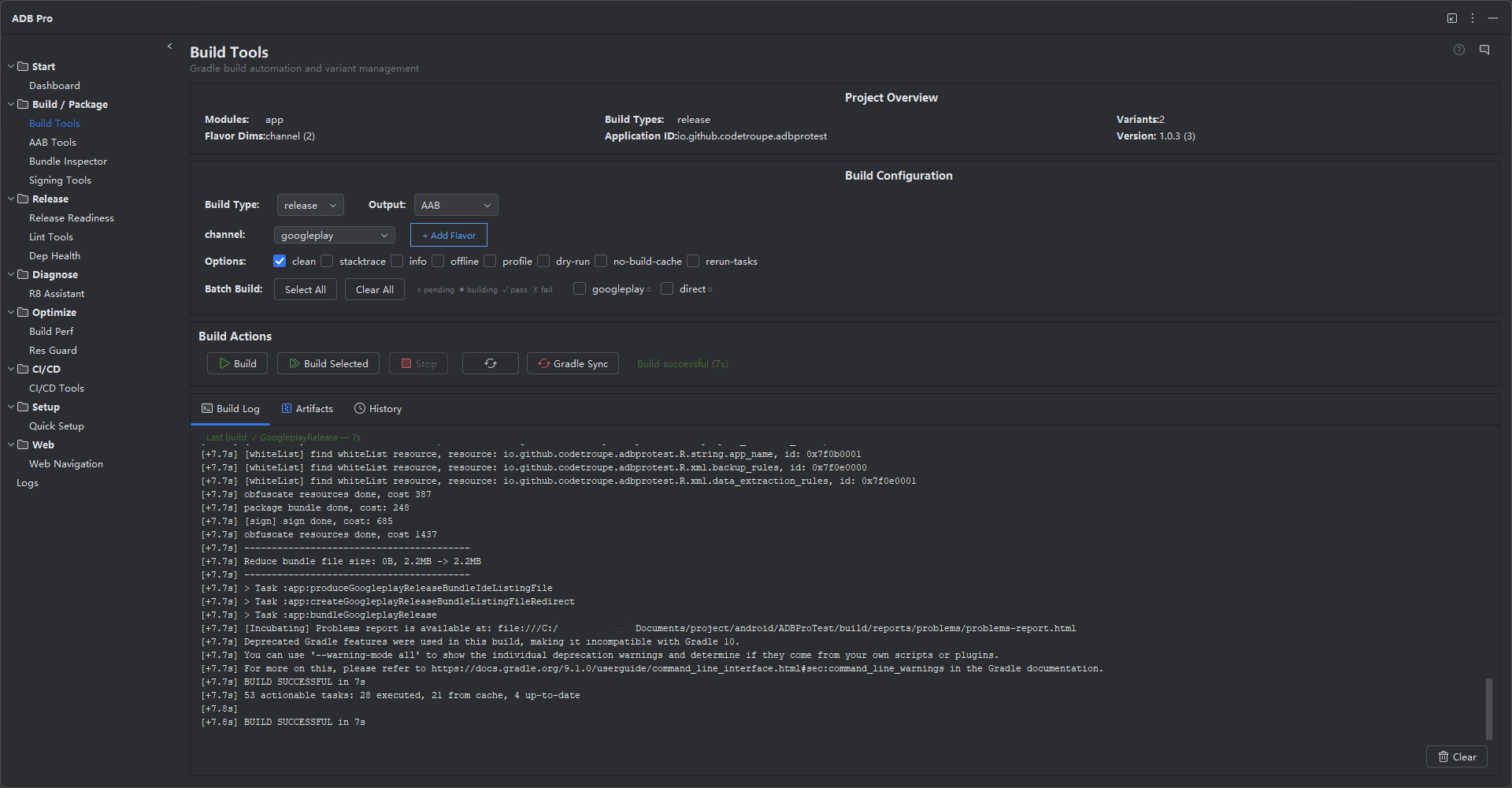Open Build Perf in sidebar
Image resolution: width=1512 pixels, height=788 pixels.
click(51, 331)
